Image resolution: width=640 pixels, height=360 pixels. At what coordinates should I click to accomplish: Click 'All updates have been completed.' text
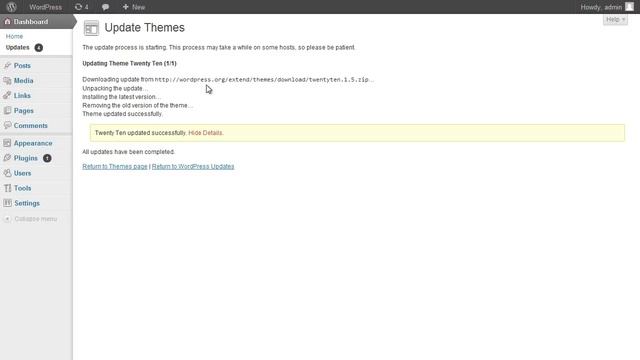129,152
